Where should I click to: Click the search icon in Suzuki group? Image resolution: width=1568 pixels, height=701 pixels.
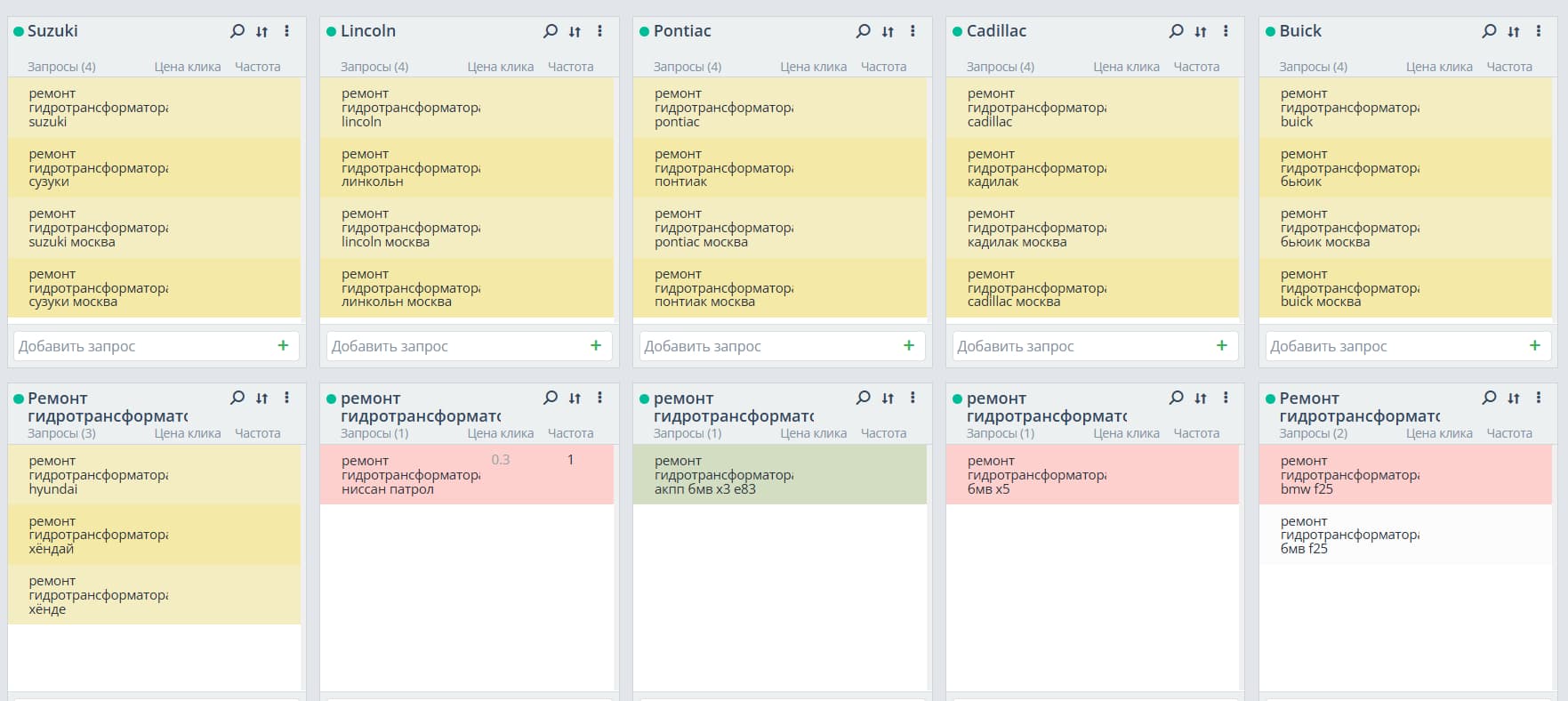237,31
